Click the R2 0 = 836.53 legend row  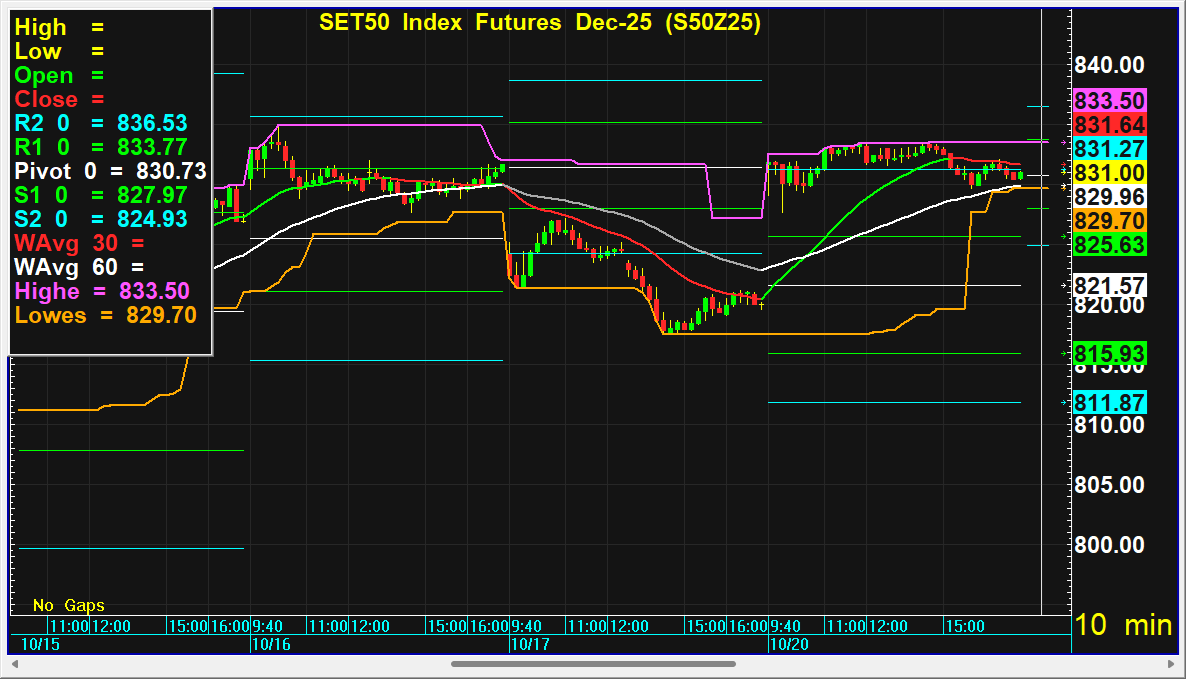point(101,123)
